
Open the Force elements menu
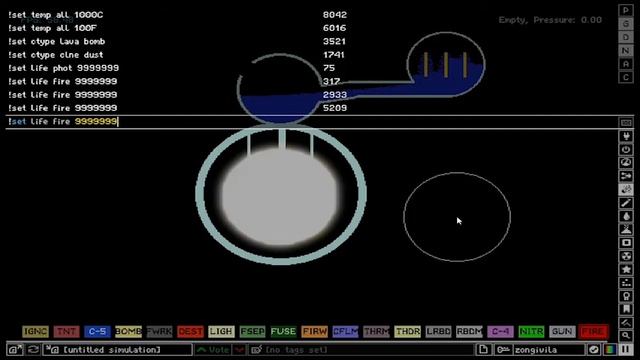(626, 176)
